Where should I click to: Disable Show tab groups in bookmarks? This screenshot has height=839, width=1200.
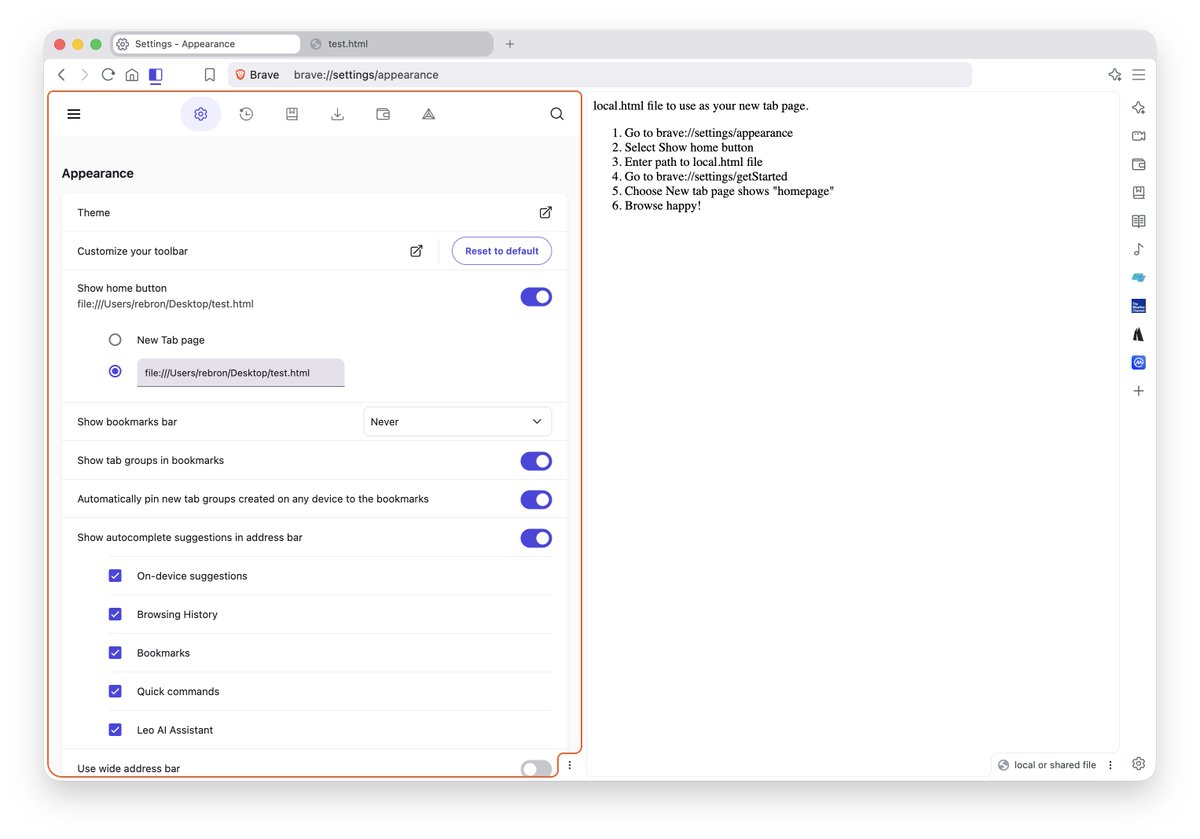(536, 461)
